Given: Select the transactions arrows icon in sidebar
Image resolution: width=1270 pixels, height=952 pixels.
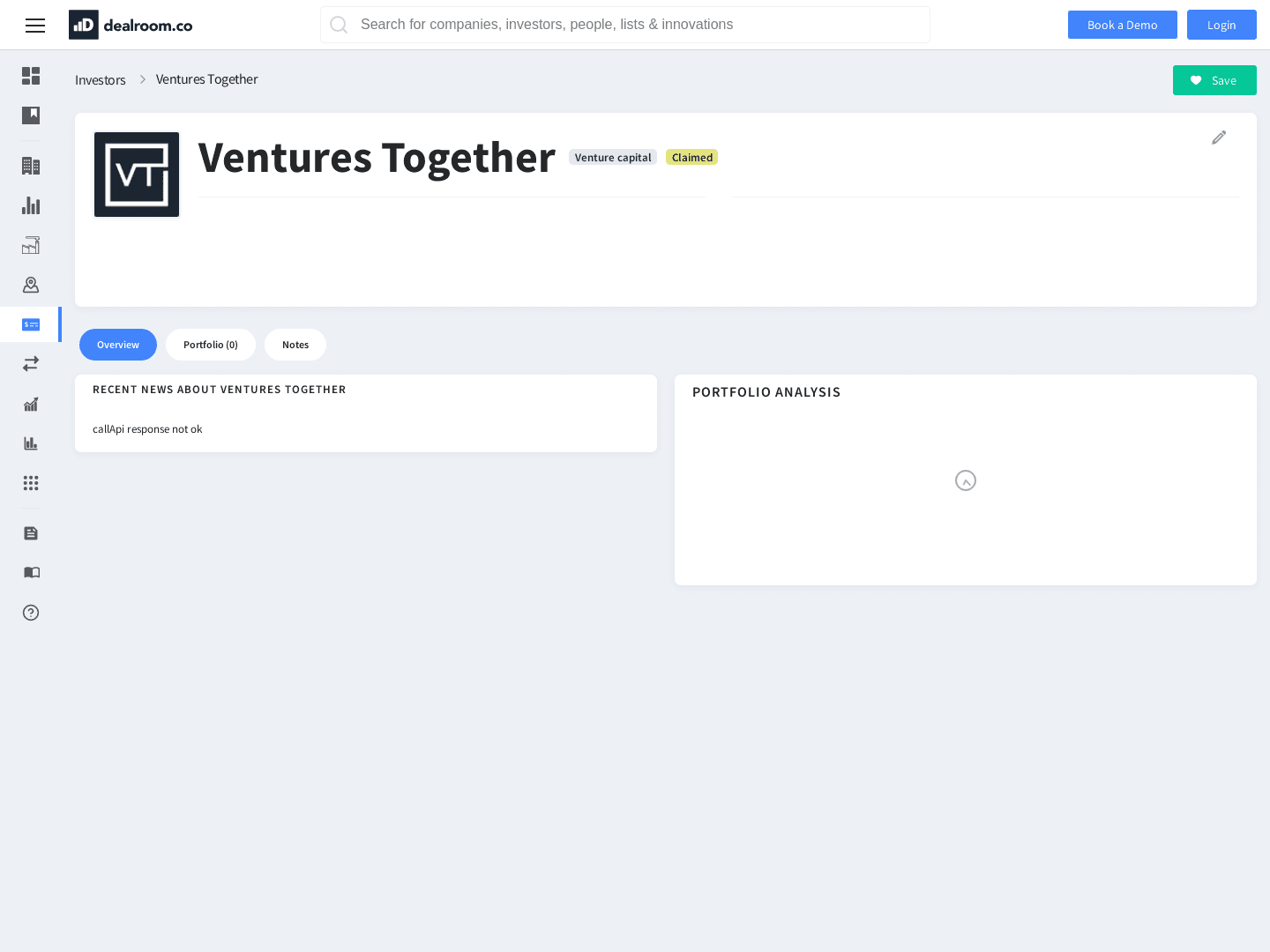Looking at the screenshot, I should (31, 363).
